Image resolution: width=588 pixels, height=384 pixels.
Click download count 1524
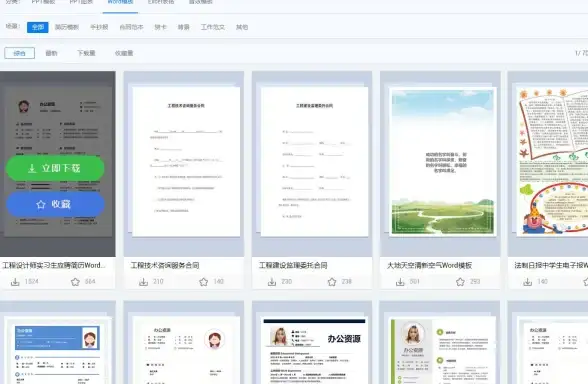[x=32, y=282]
